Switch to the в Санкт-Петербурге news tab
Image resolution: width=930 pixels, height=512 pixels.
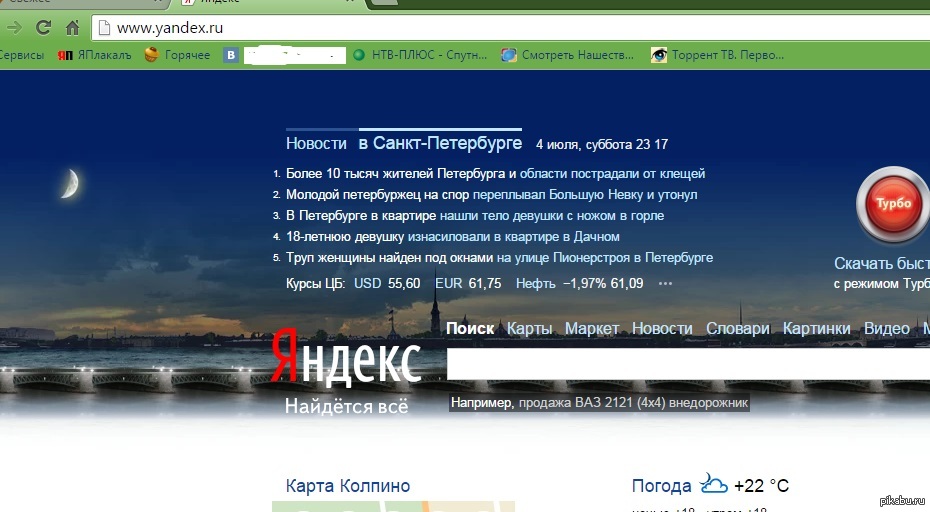[x=440, y=144]
